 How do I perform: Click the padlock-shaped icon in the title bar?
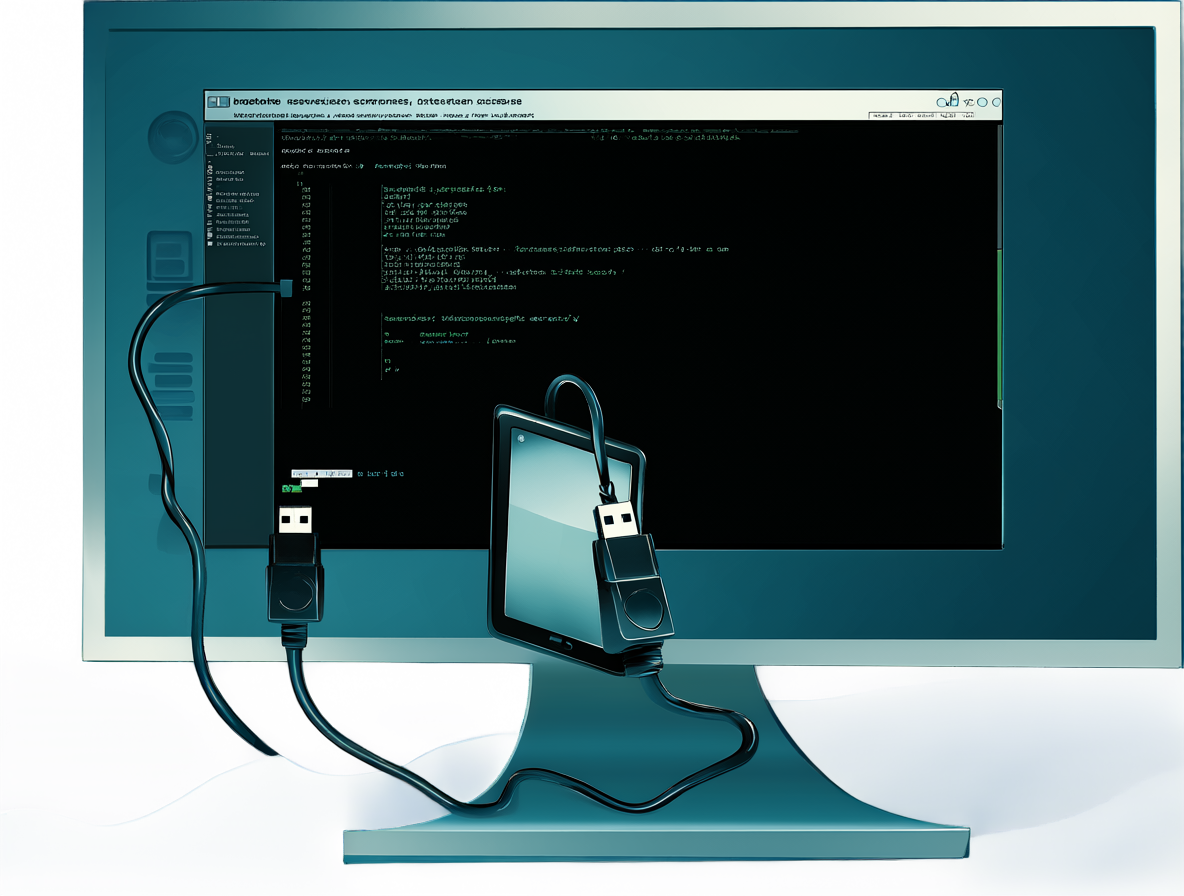coord(952,100)
